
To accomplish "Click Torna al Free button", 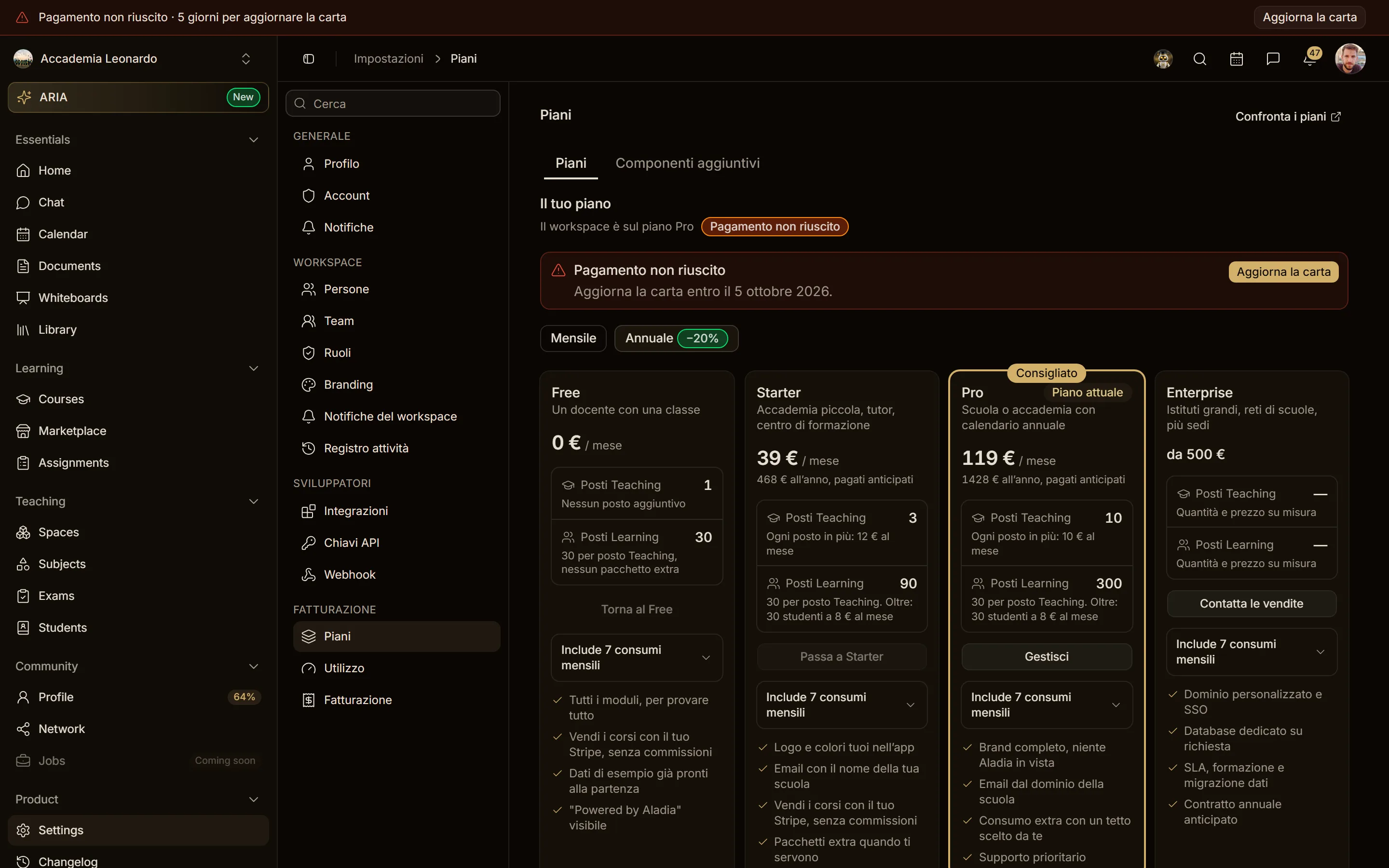I will tap(637, 609).
